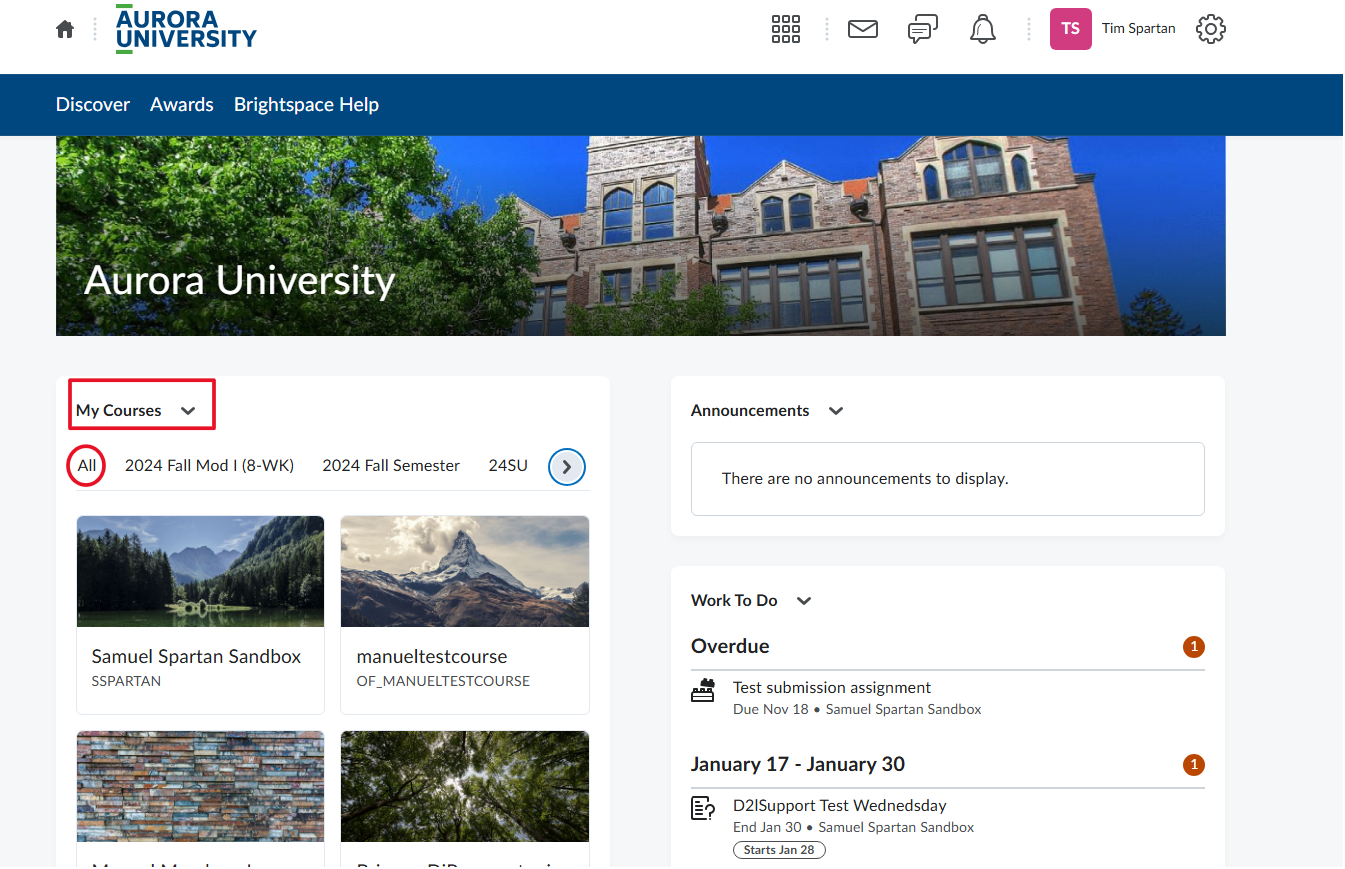Open the subscription alerts chat icon
This screenshot has width=1345, height=869.
922,29
